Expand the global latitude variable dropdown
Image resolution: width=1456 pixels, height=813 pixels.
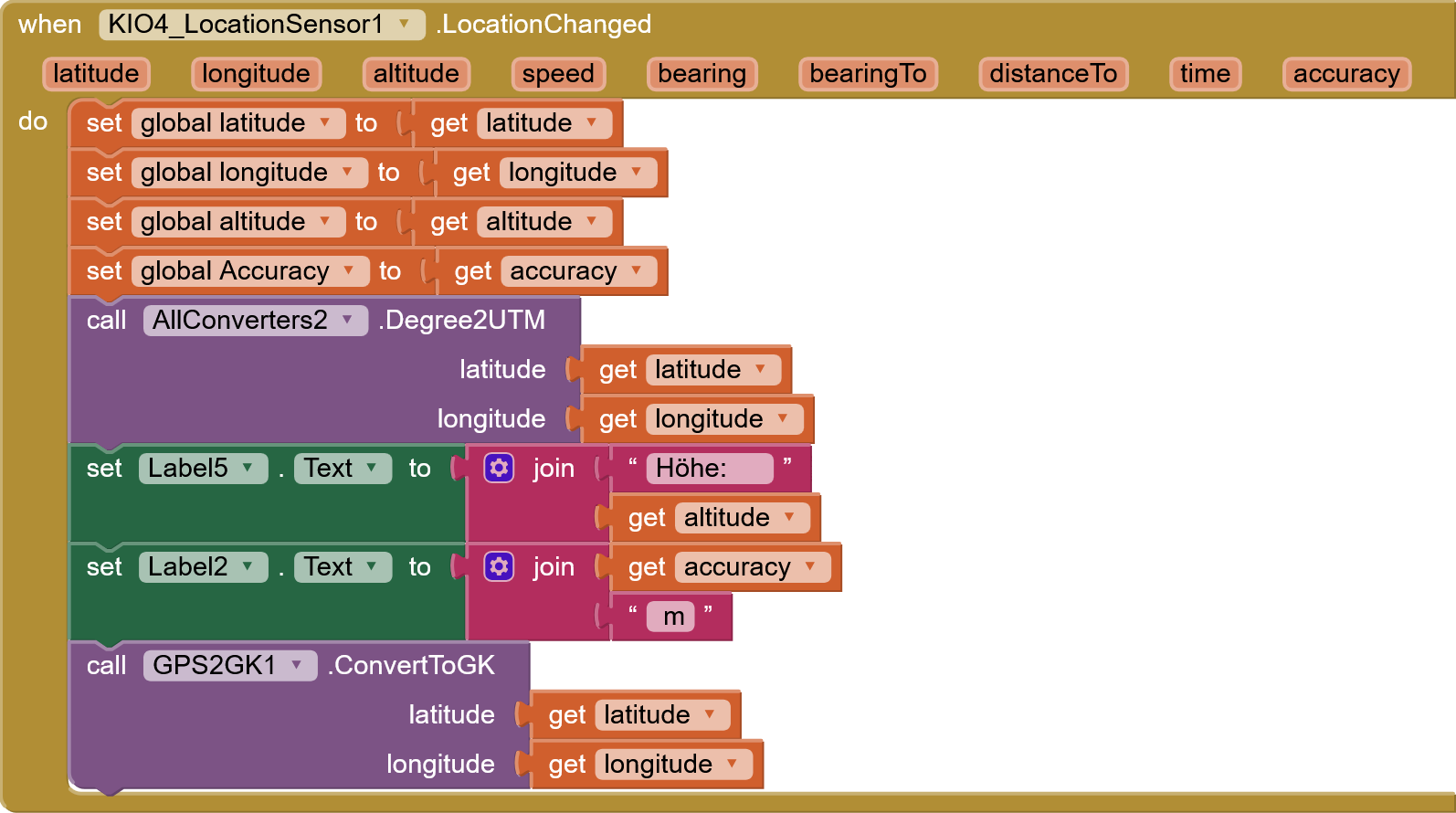[324, 123]
